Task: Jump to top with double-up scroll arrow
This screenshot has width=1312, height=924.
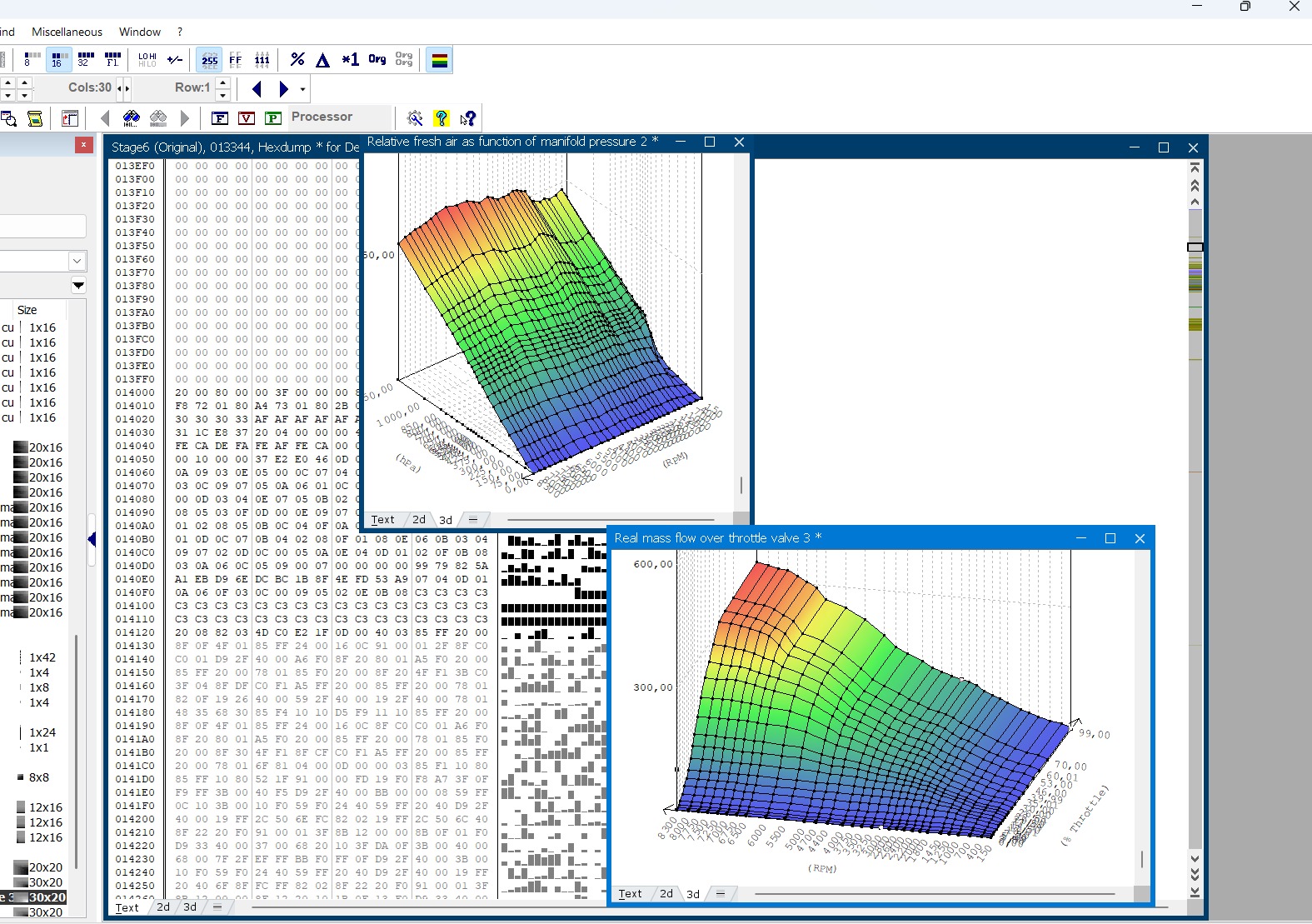Action: coord(1195,185)
